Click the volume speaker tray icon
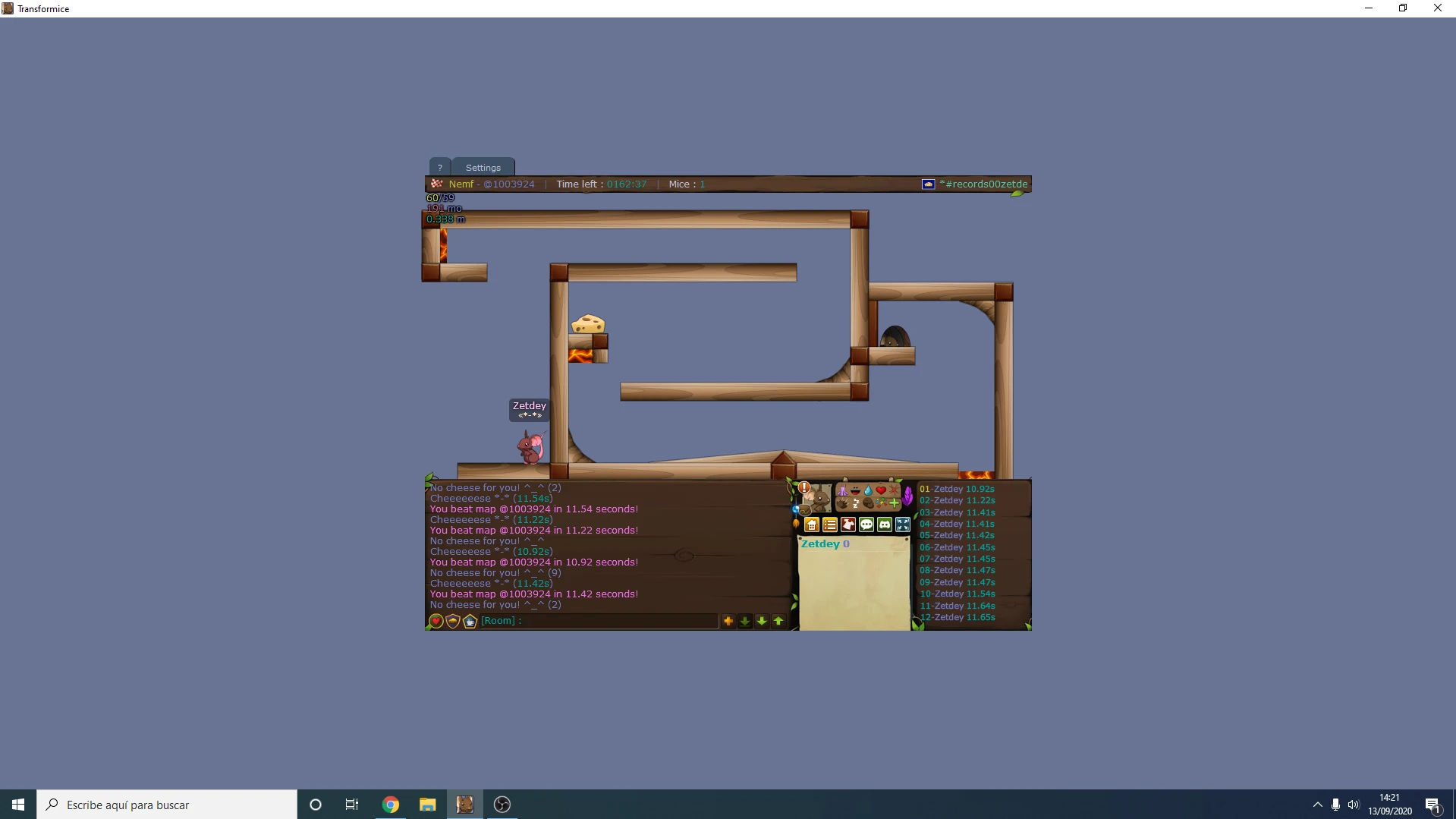This screenshot has height=819, width=1456. 1354,805
